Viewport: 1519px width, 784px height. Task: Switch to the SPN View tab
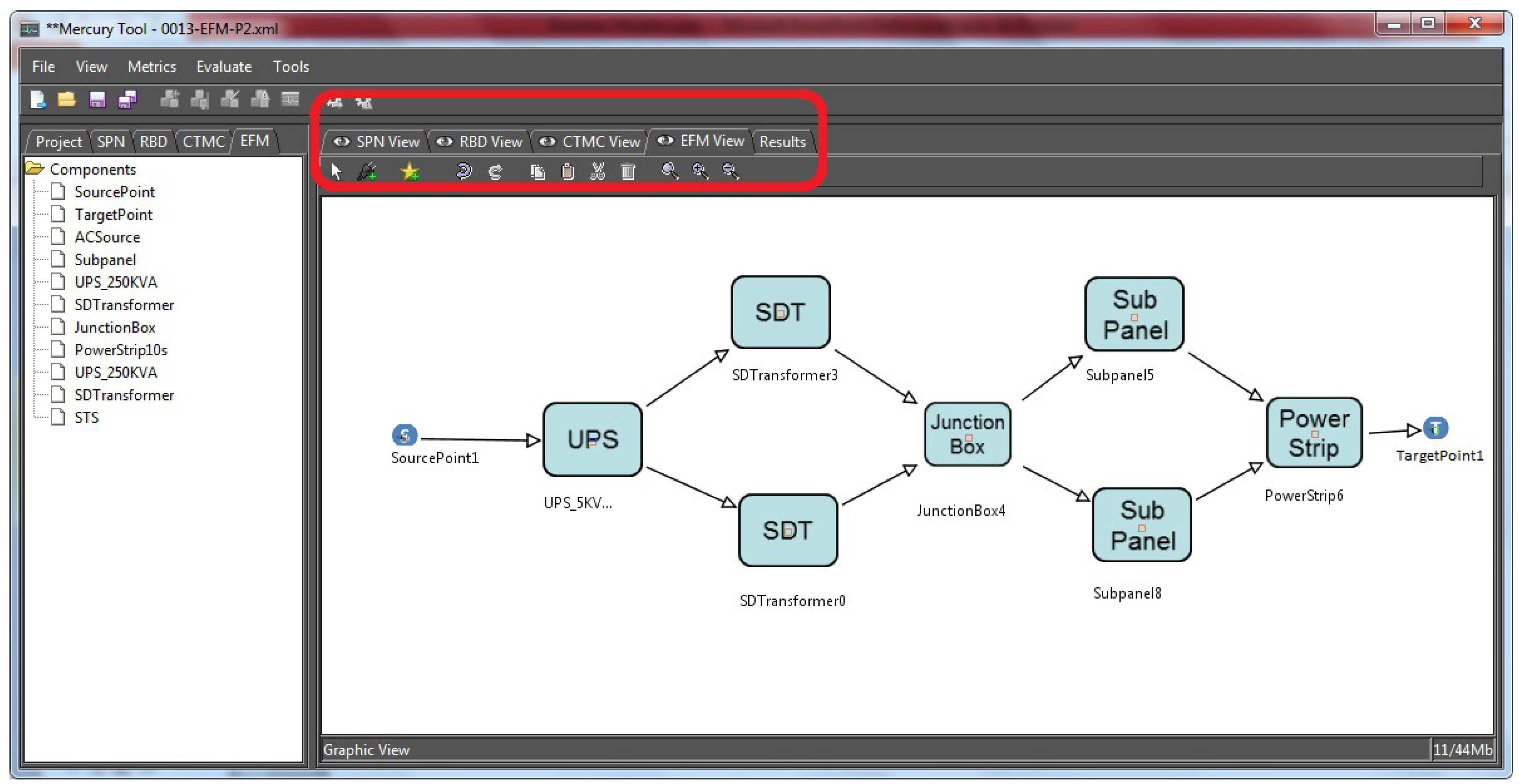coord(377,142)
